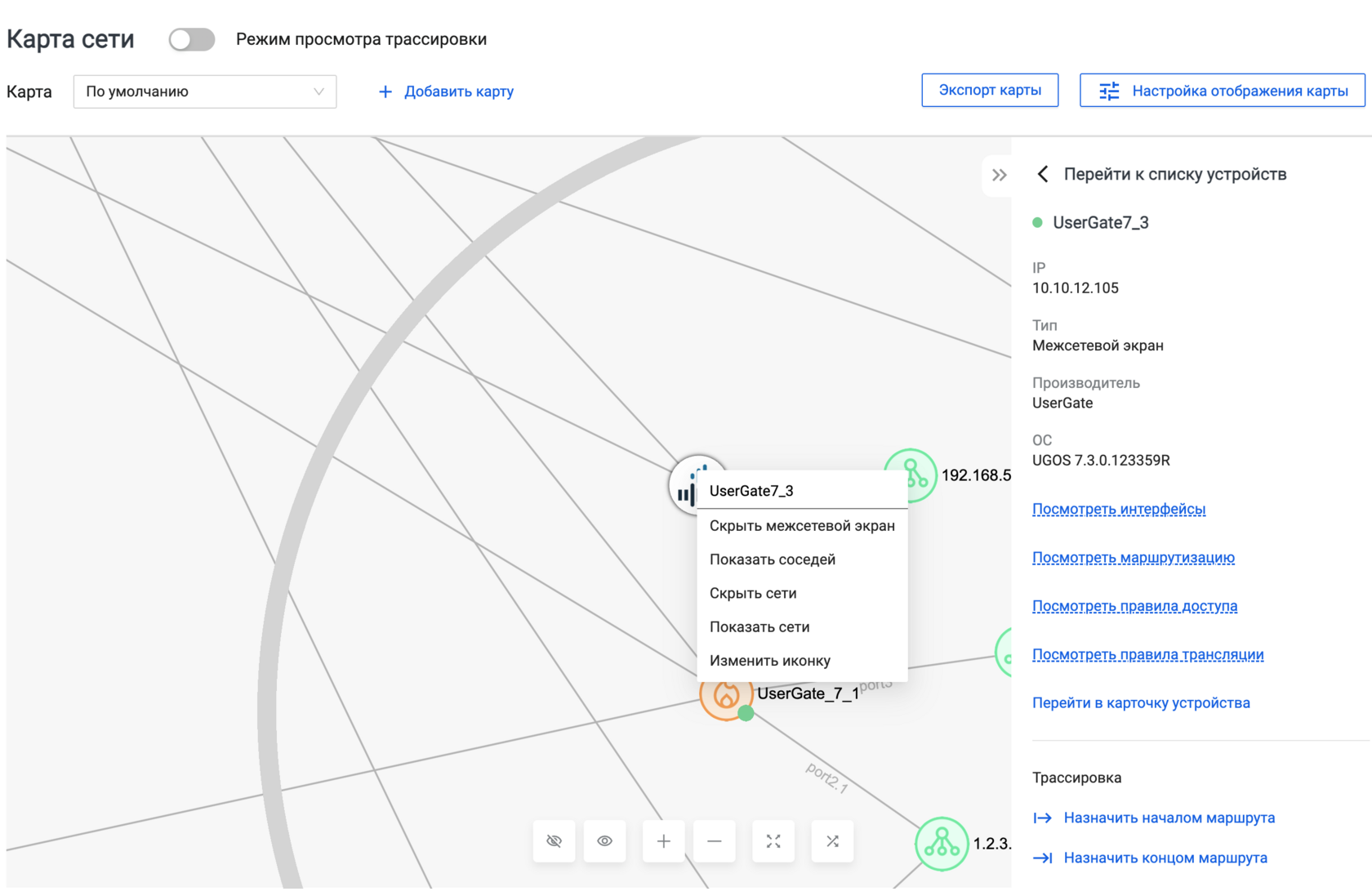The image size is (1372, 896).
Task: Open the map selection dropdown 'По умолчанию'
Action: click(205, 91)
